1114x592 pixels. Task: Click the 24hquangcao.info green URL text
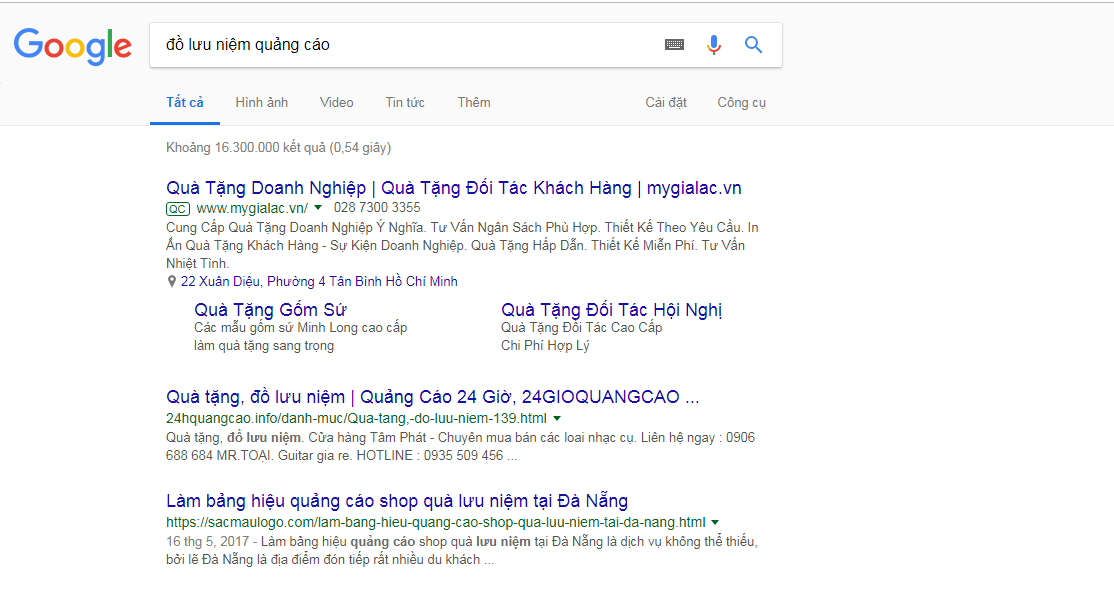357,418
